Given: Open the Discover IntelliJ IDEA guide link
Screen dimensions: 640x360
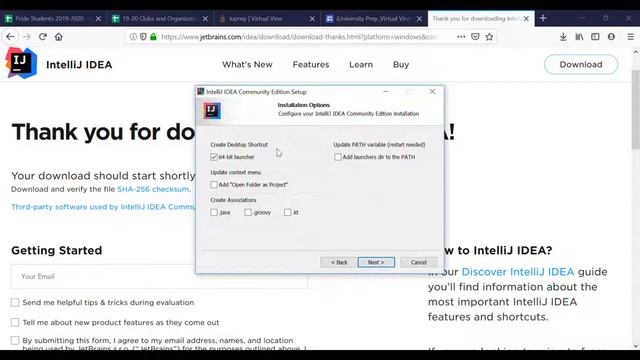Looking at the screenshot, I should pos(518,272).
